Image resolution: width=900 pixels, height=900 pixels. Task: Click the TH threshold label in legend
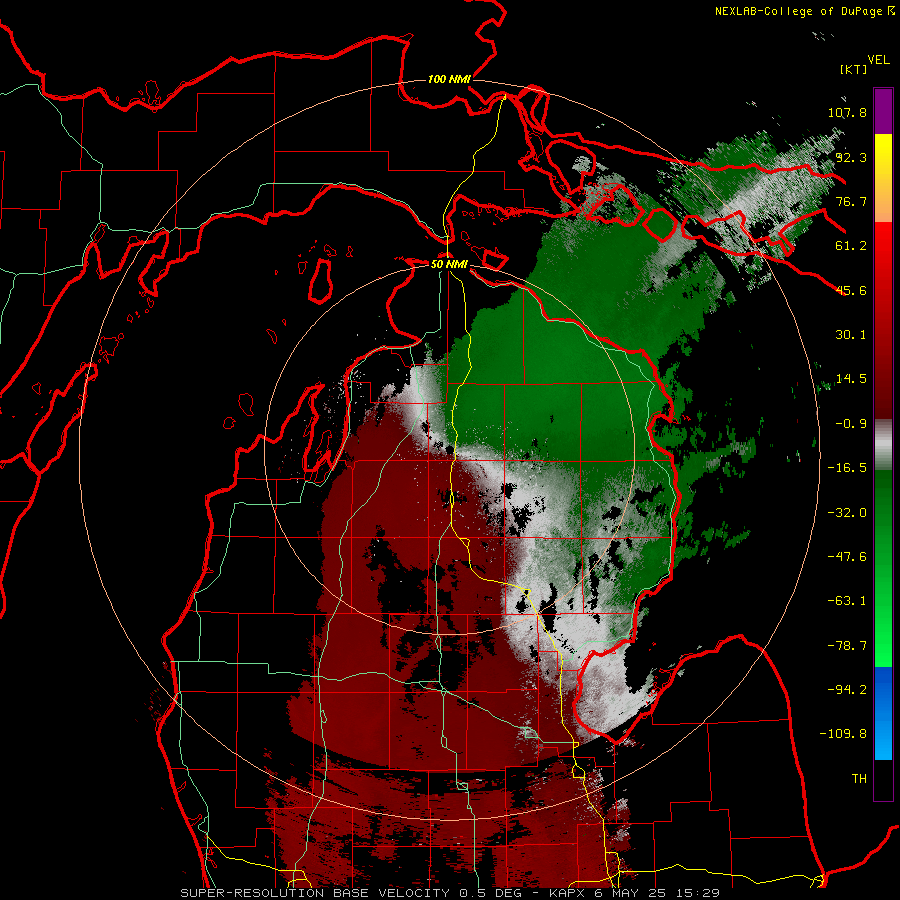point(859,779)
